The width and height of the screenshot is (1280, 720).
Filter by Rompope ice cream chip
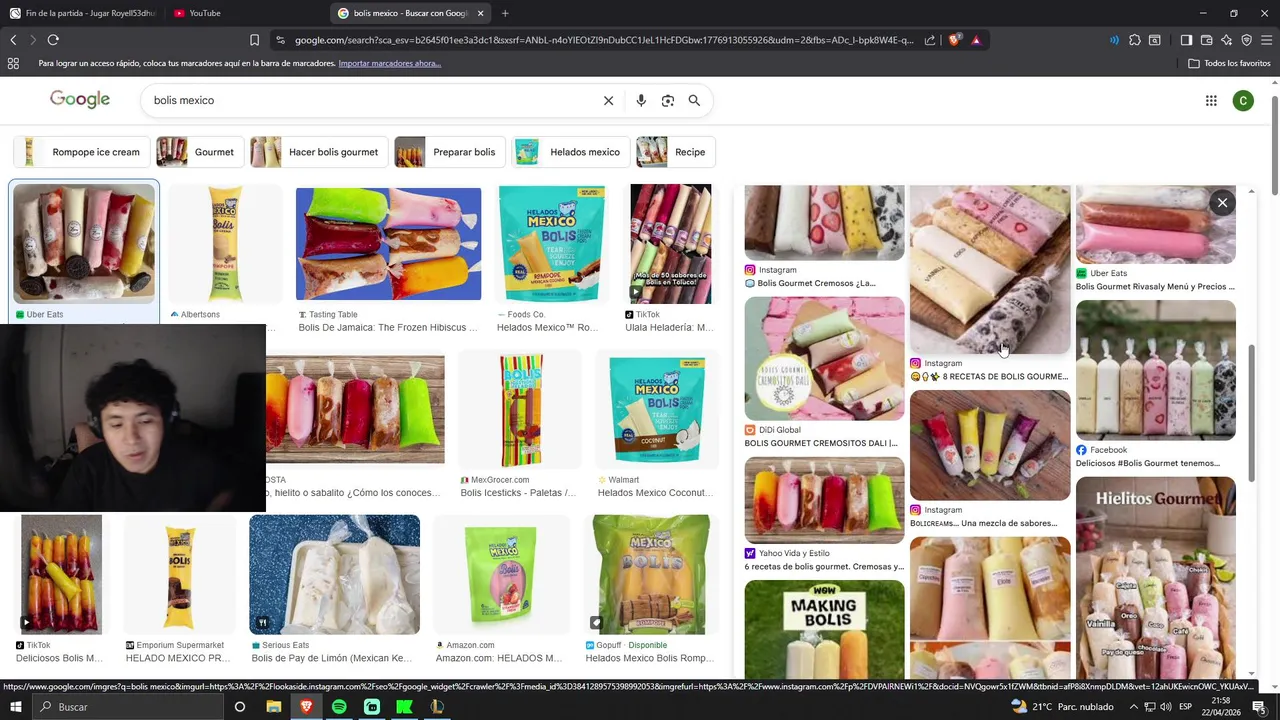coord(81,152)
